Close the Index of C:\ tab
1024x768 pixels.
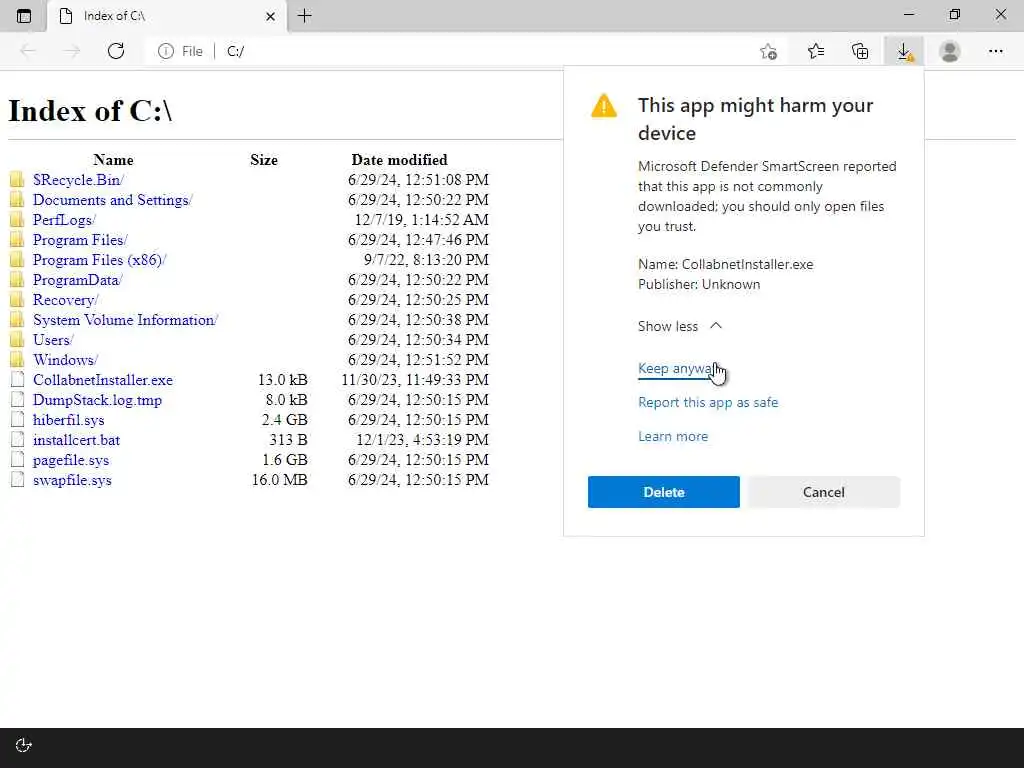click(x=270, y=16)
